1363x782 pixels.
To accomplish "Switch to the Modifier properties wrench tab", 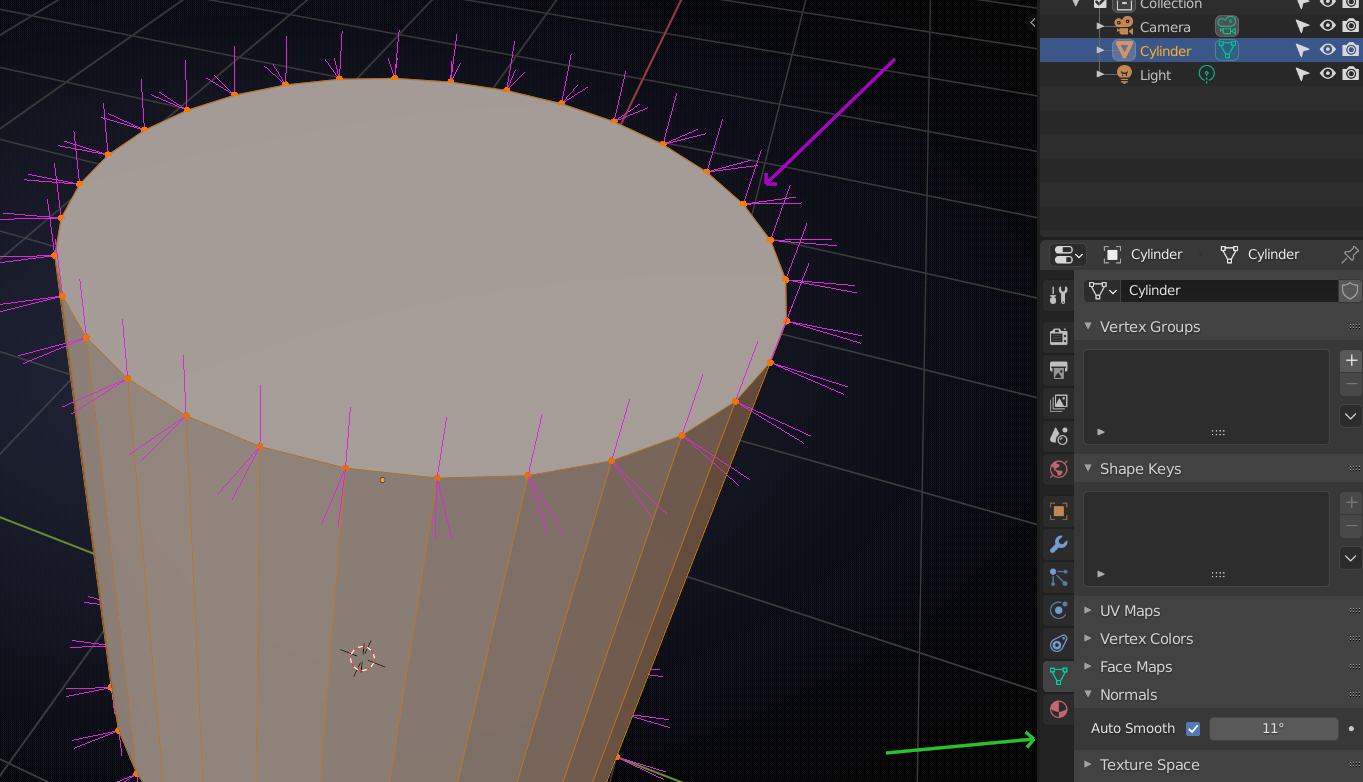I will [x=1058, y=544].
